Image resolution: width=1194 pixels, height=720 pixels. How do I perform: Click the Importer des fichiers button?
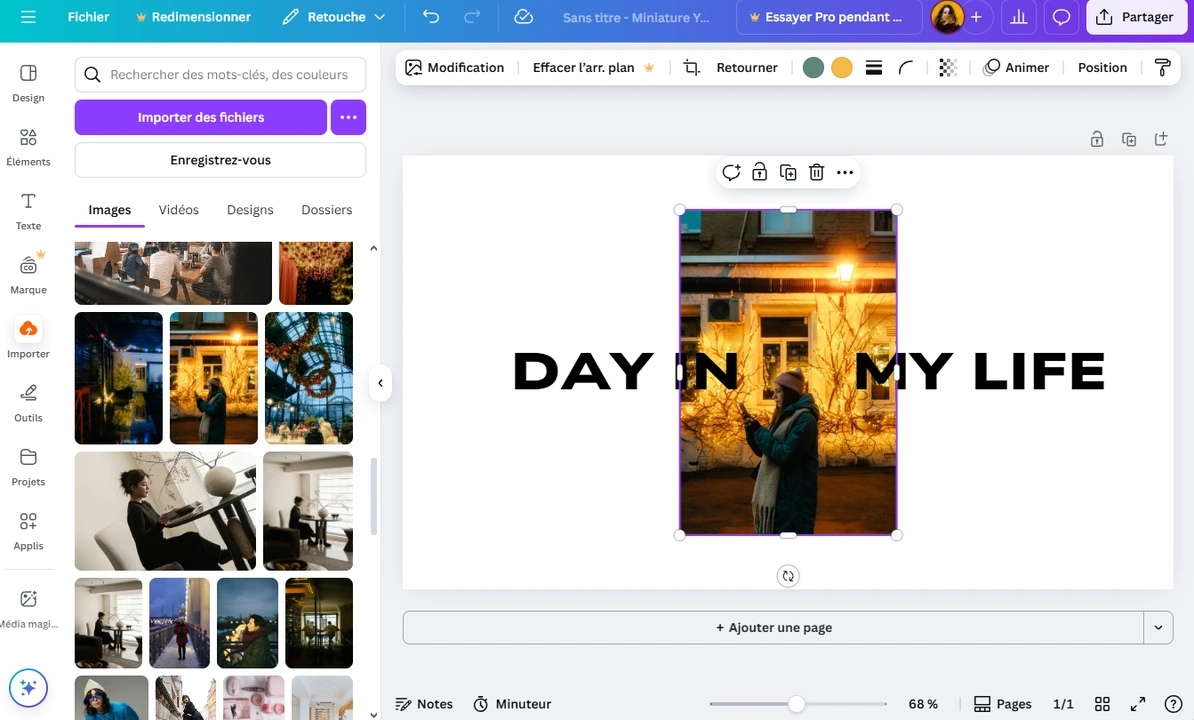tap(200, 117)
